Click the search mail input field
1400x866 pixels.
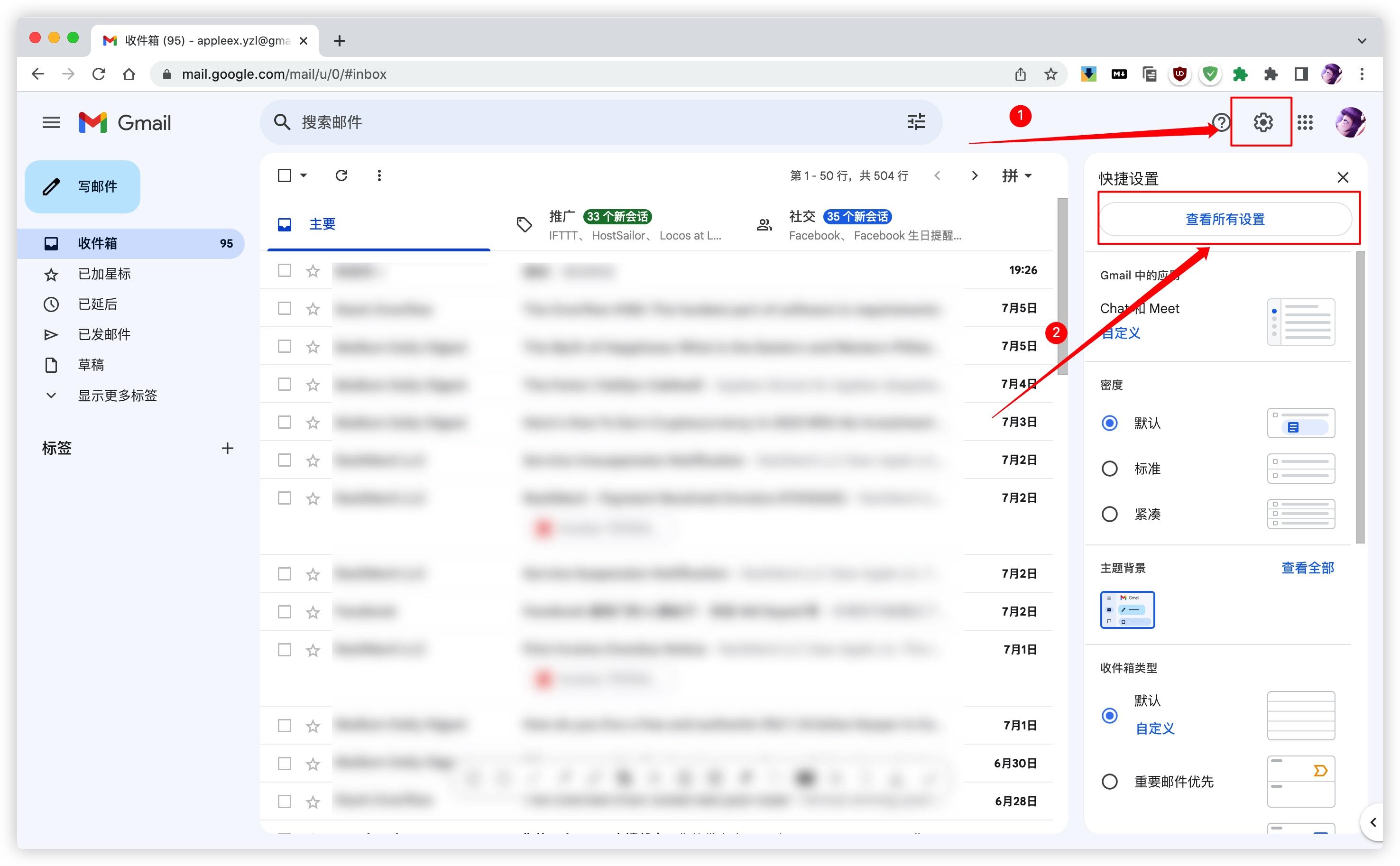point(572,122)
